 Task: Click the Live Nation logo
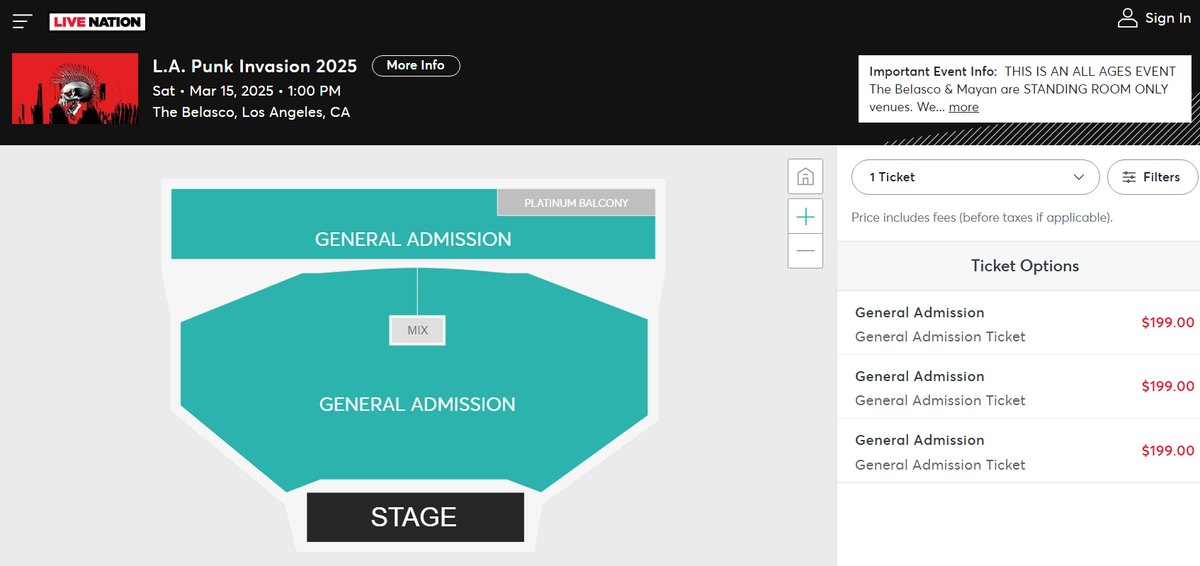coord(97,22)
